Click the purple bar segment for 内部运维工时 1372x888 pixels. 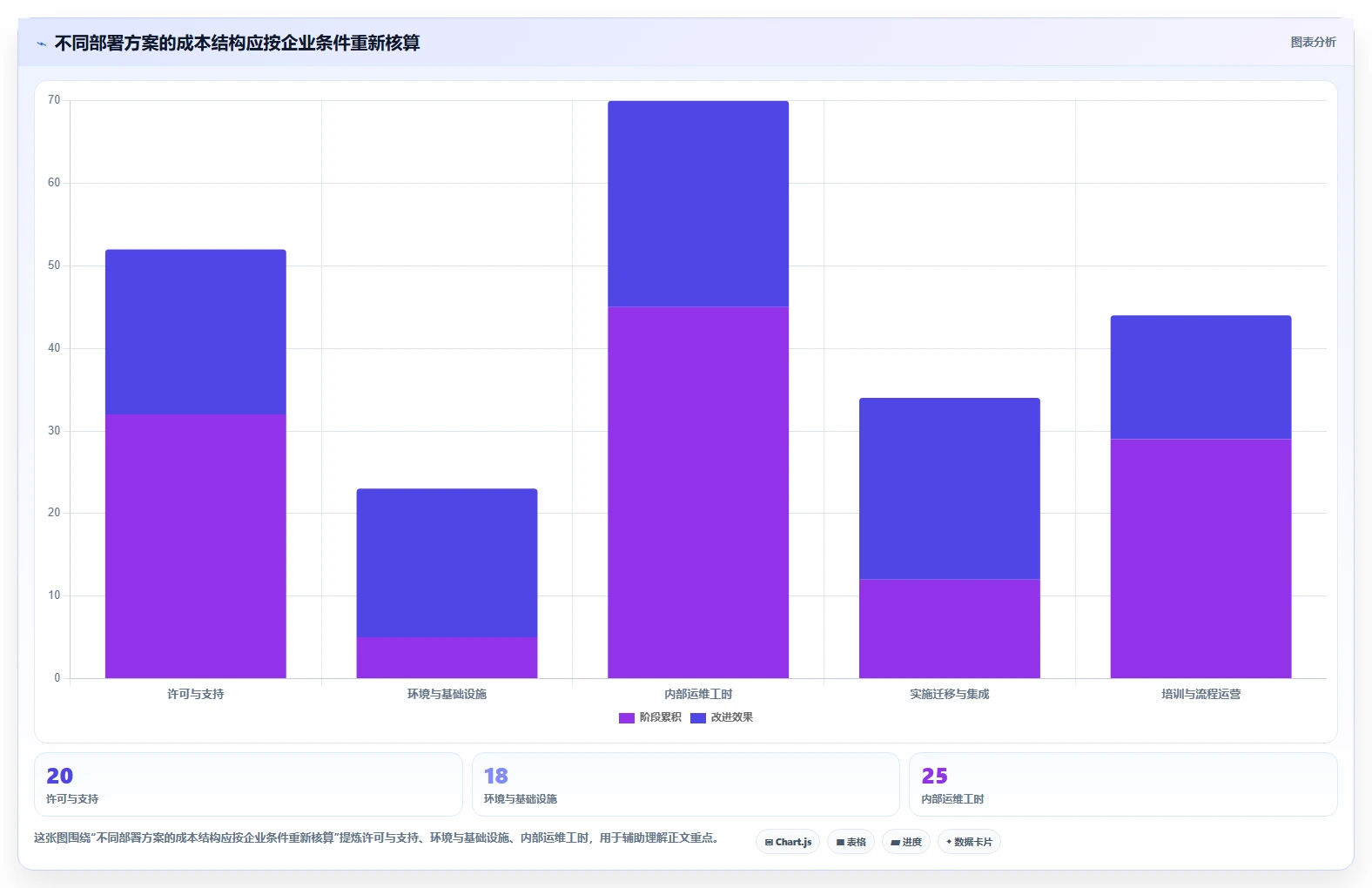click(x=698, y=493)
